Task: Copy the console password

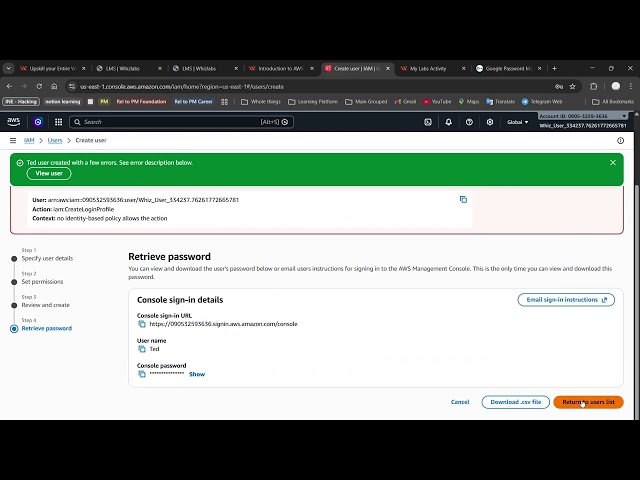Action: click(142, 374)
